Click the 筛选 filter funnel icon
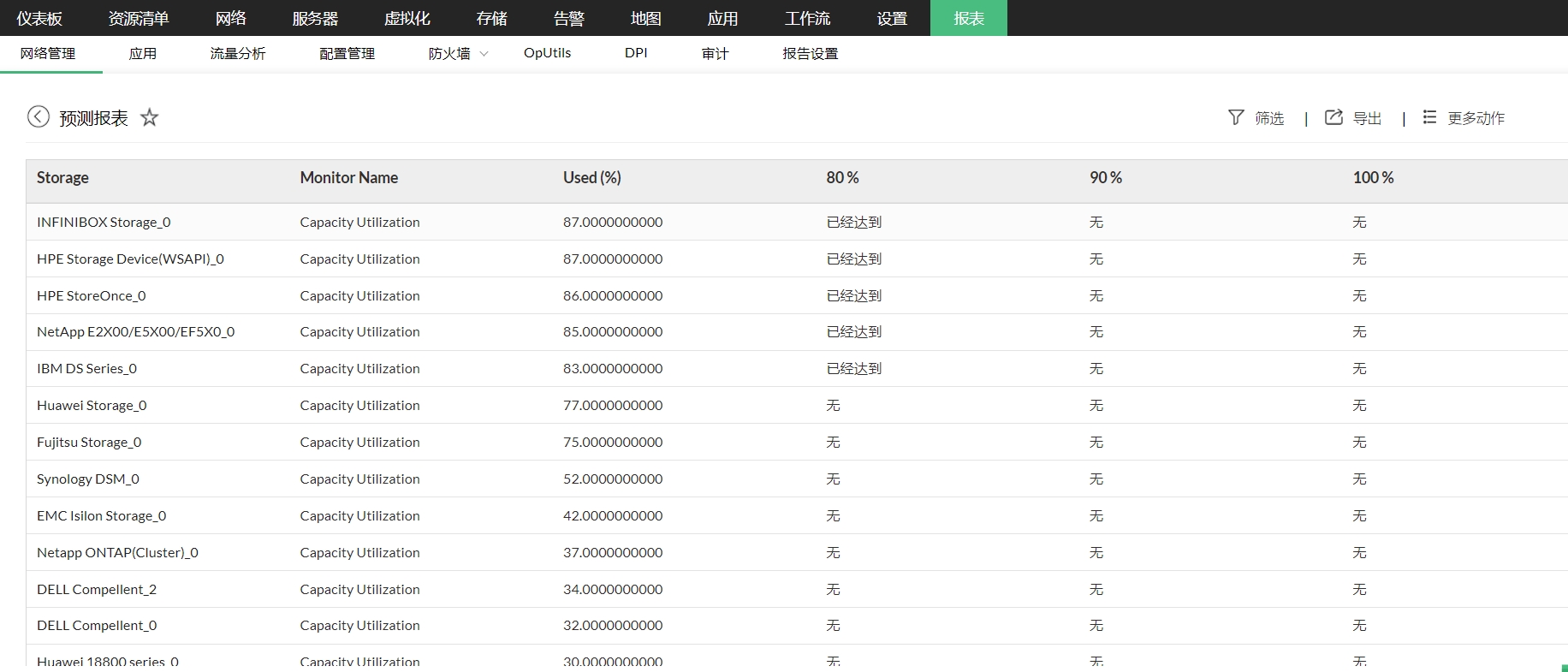 [x=1236, y=117]
